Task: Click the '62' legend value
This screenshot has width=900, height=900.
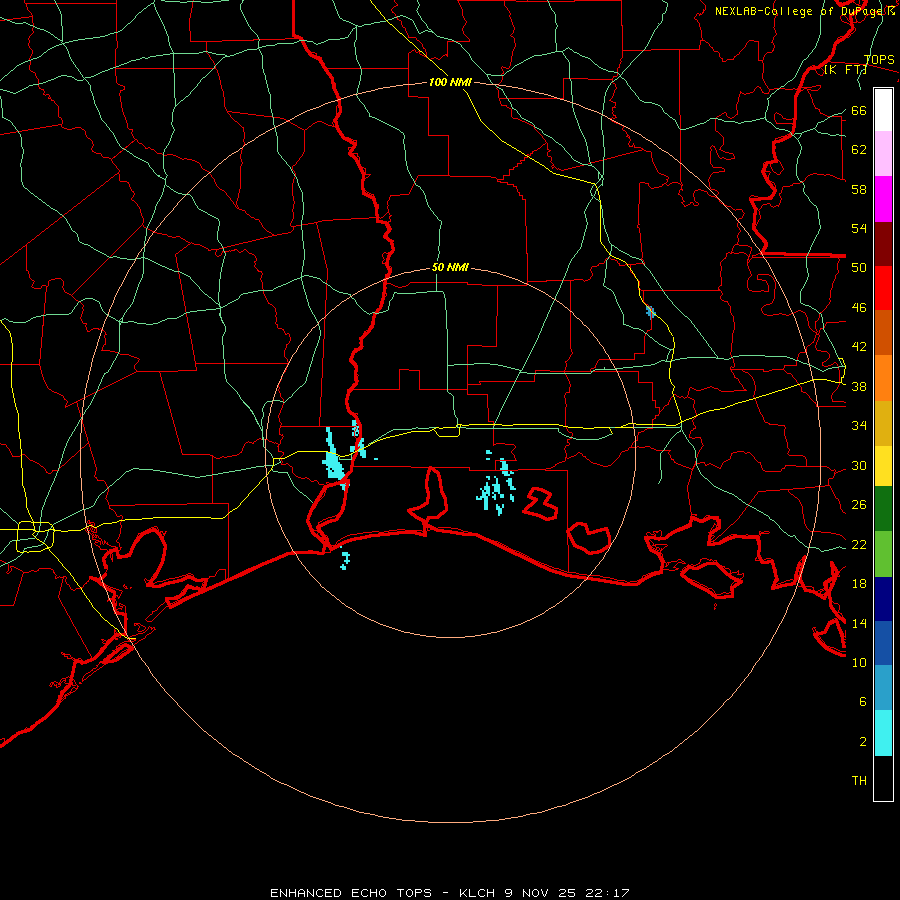Action: pyautogui.click(x=859, y=150)
